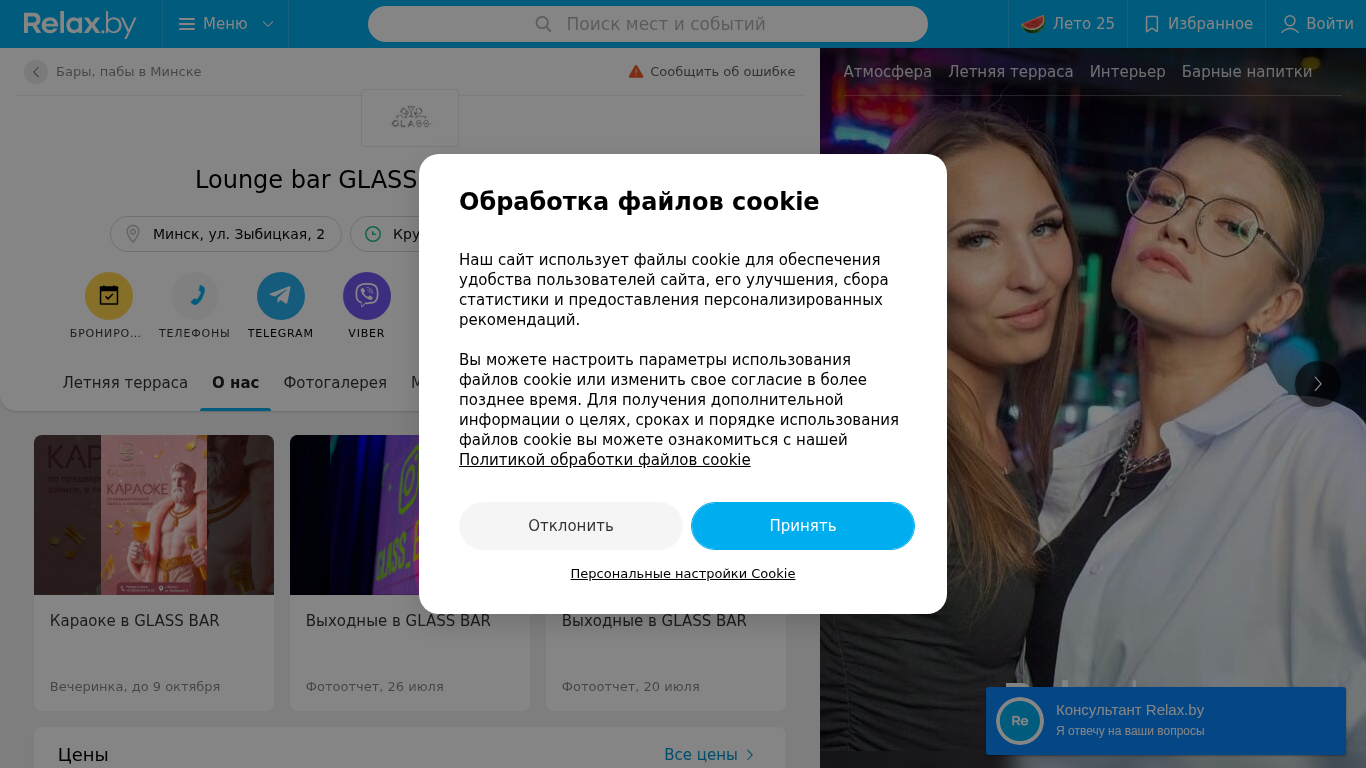Switch to the Фотогалерея tab

pyautogui.click(x=335, y=383)
